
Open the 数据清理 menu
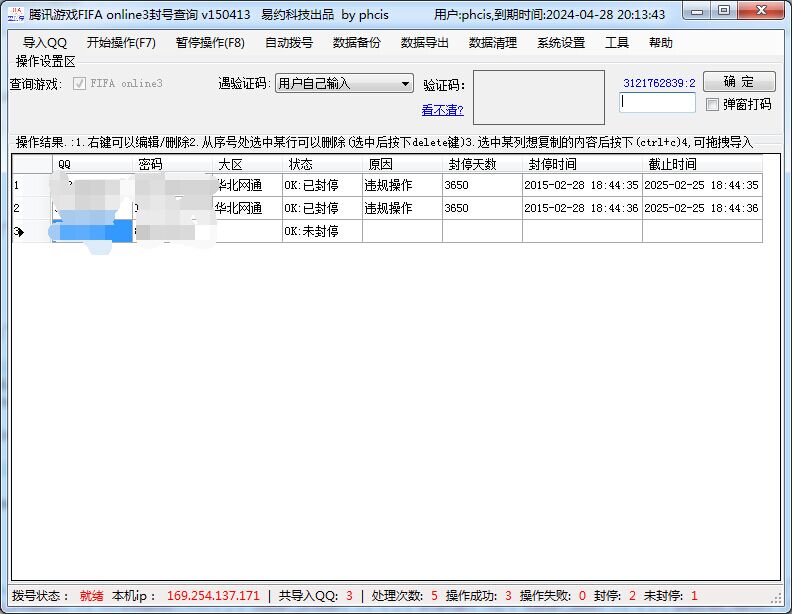pyautogui.click(x=492, y=43)
